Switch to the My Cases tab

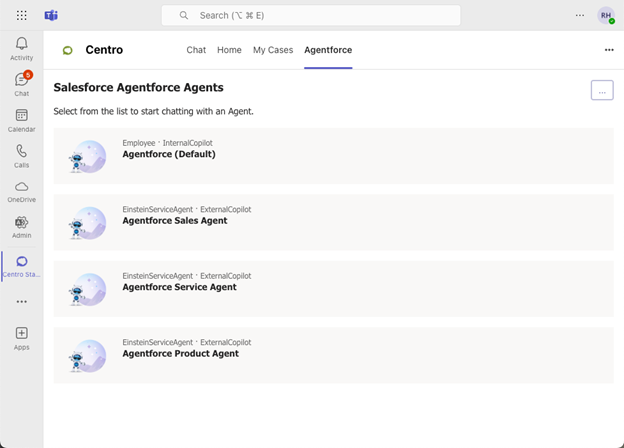click(x=273, y=50)
